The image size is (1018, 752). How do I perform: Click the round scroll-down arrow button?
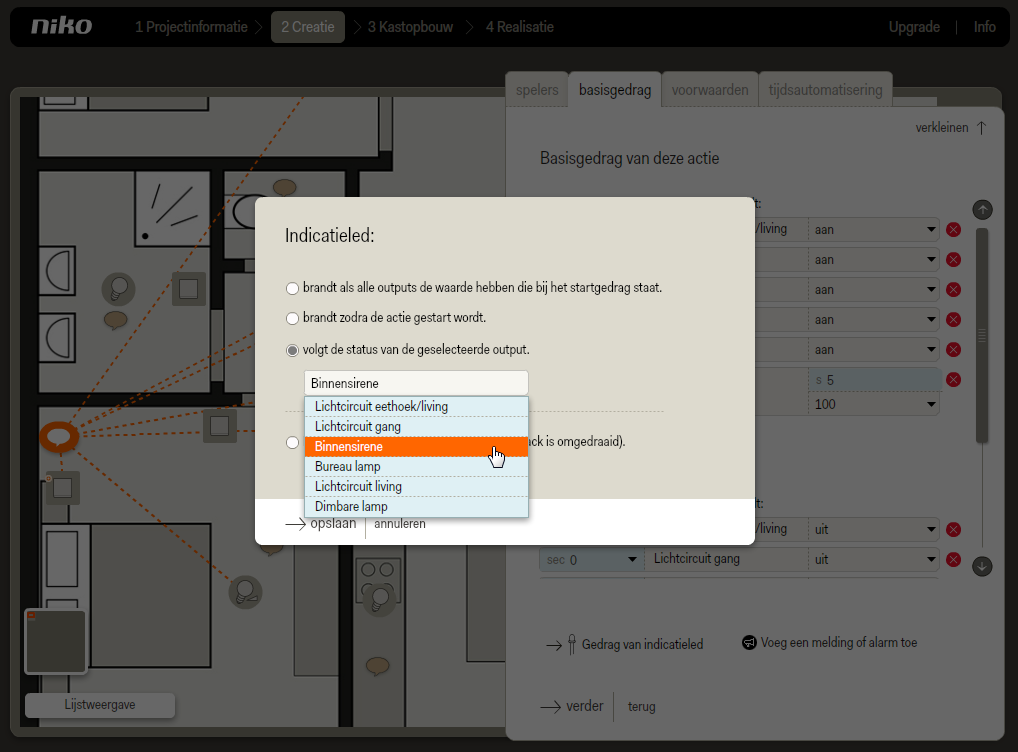click(x=982, y=566)
